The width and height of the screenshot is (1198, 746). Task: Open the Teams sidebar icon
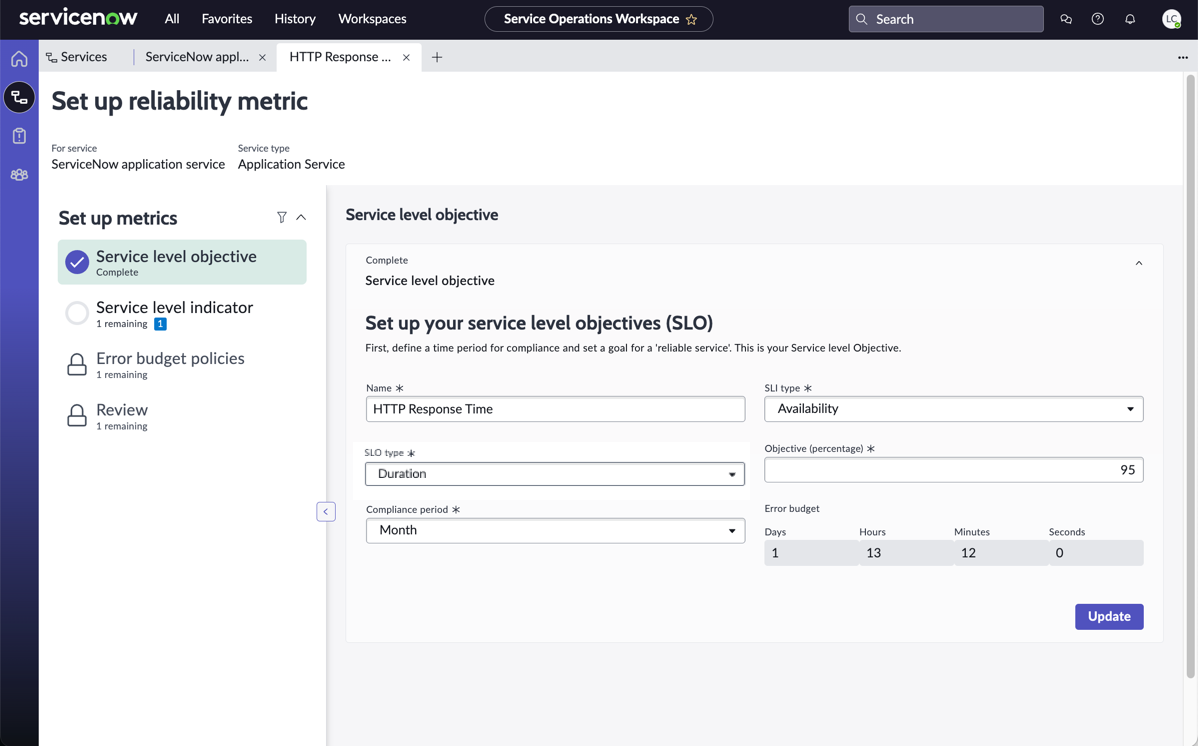19,175
